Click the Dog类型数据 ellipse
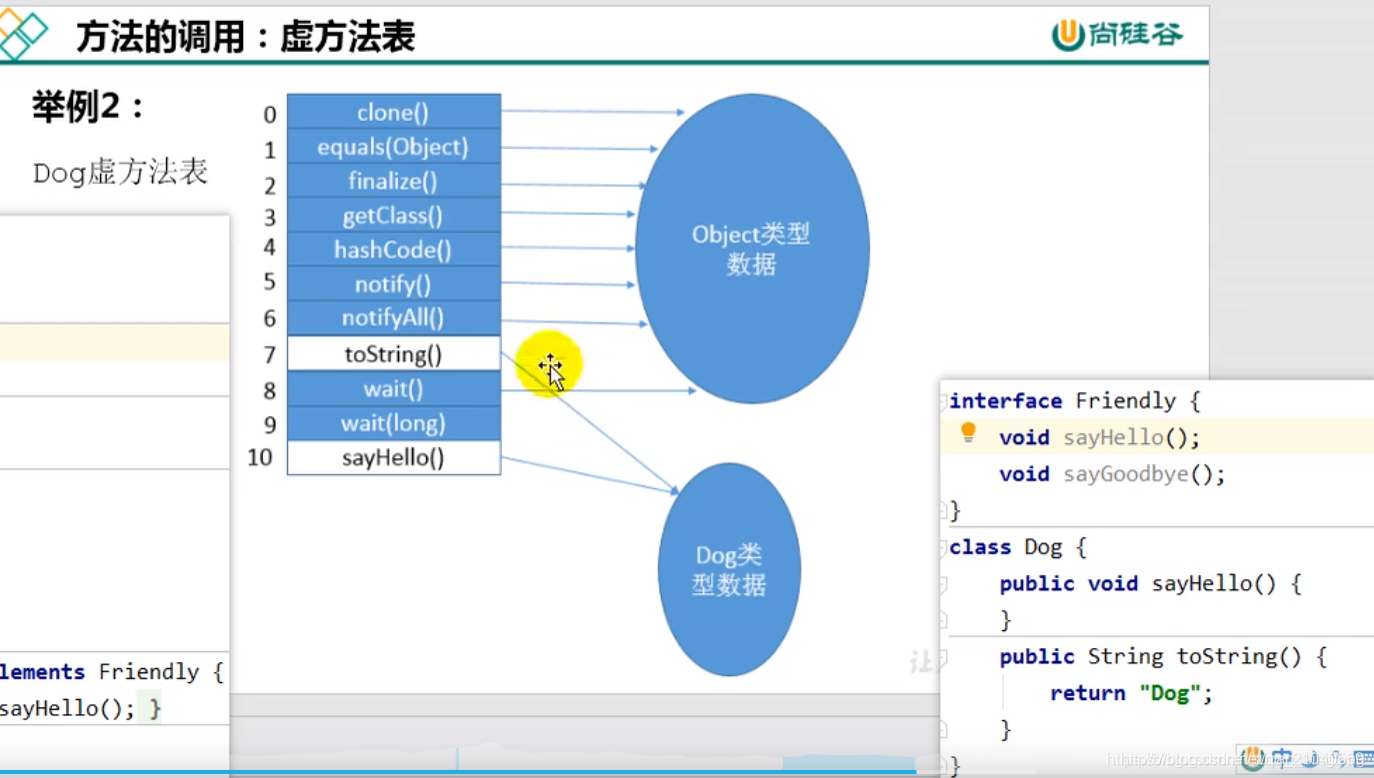 tap(729, 568)
